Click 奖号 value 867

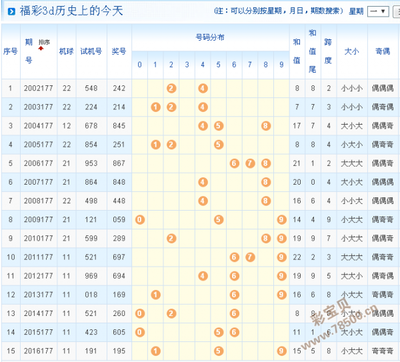(119, 163)
